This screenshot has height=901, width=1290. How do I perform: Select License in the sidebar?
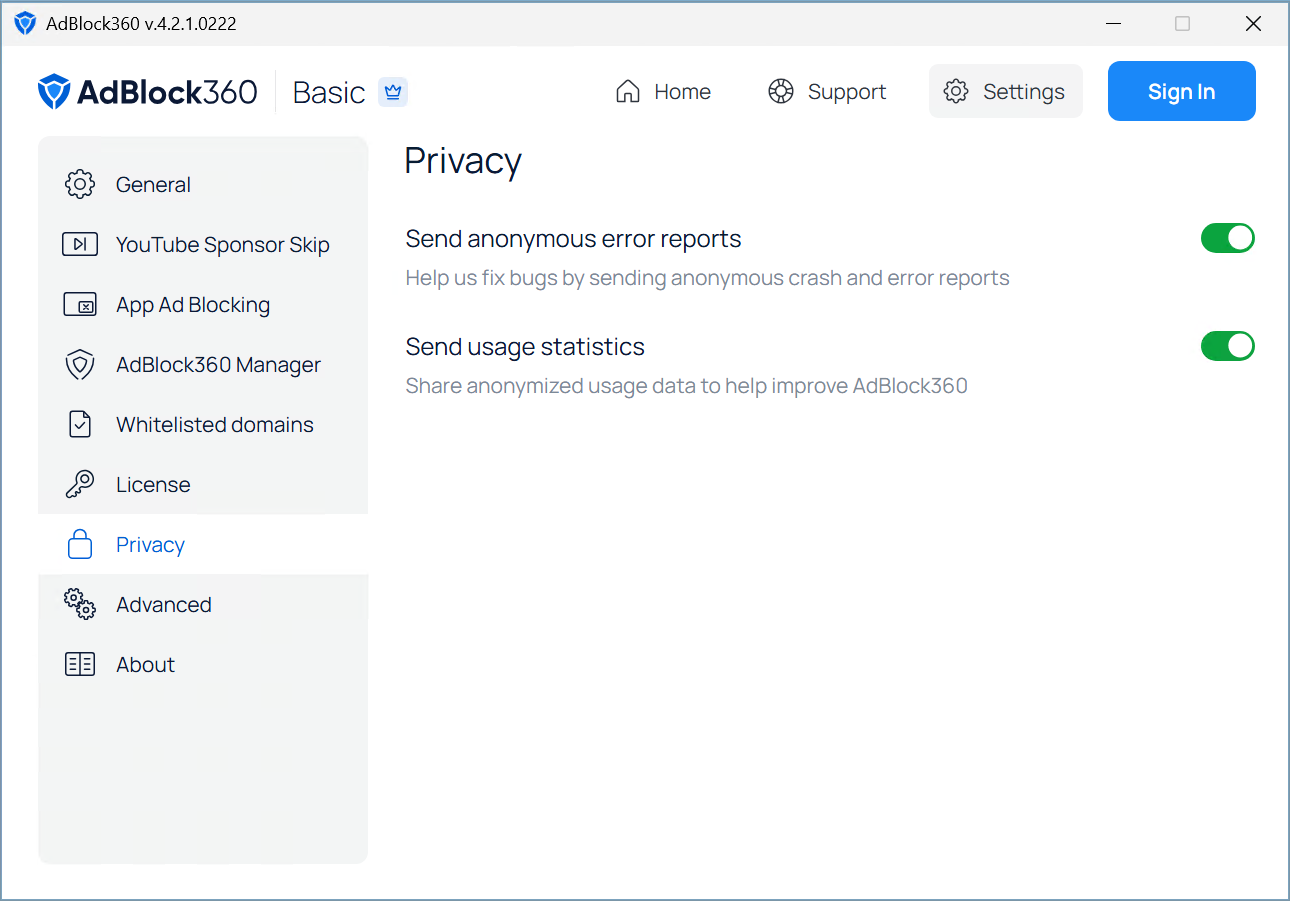[x=203, y=484]
